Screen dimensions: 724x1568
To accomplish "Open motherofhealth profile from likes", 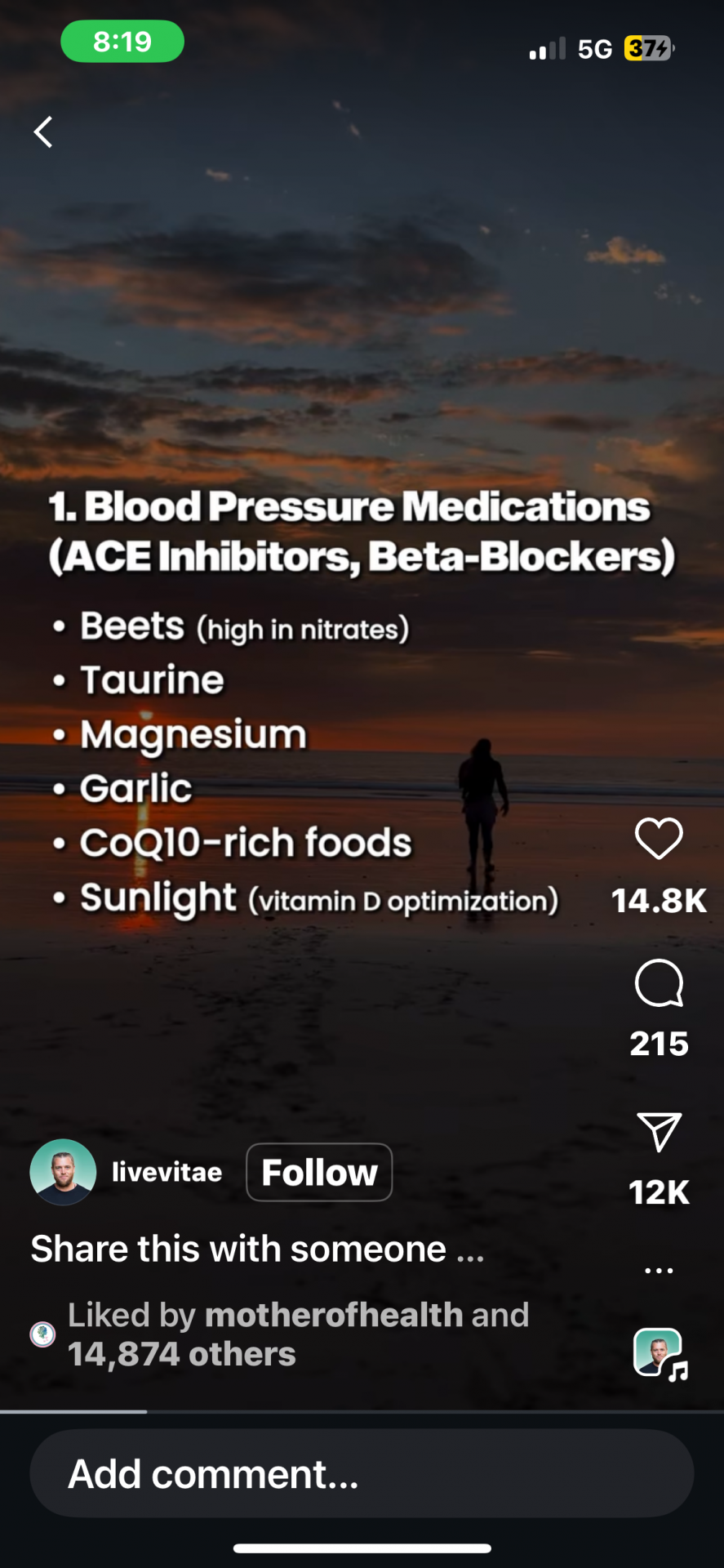I will point(334,1315).
